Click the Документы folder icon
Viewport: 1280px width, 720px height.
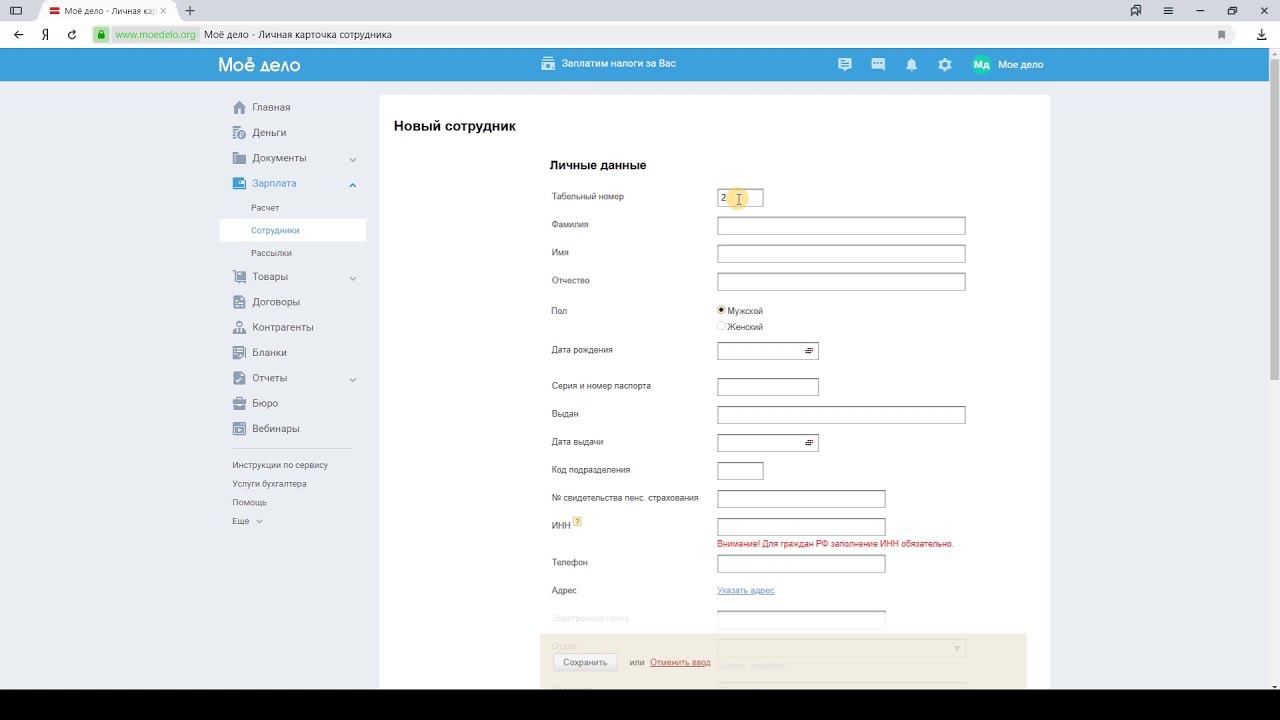click(239, 158)
